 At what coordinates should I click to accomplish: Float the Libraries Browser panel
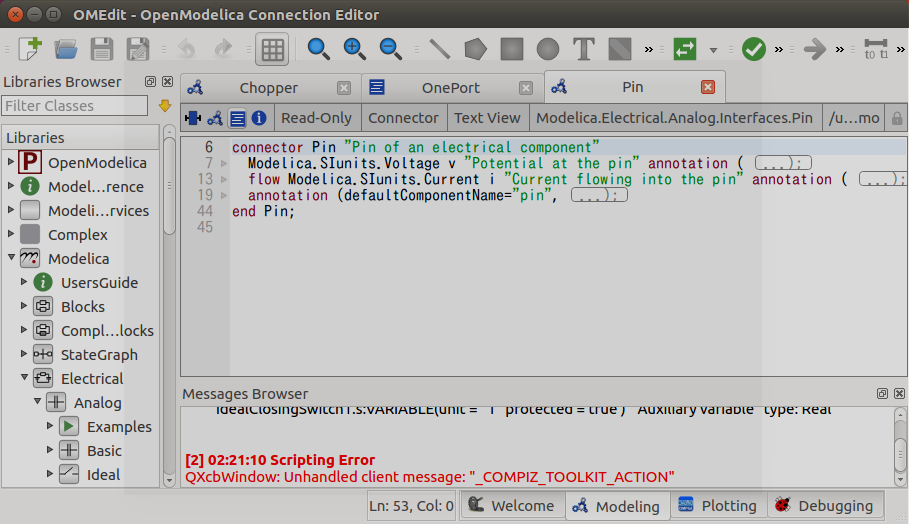150,82
